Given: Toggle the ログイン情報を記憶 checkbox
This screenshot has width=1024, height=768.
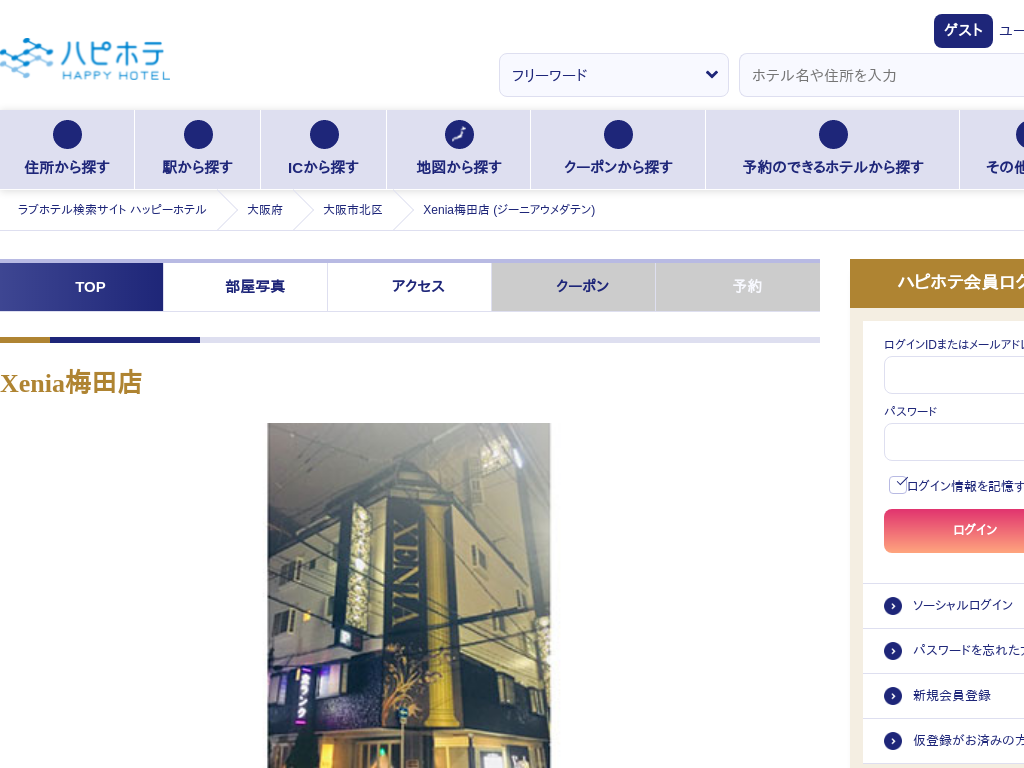Looking at the screenshot, I should [x=898, y=485].
